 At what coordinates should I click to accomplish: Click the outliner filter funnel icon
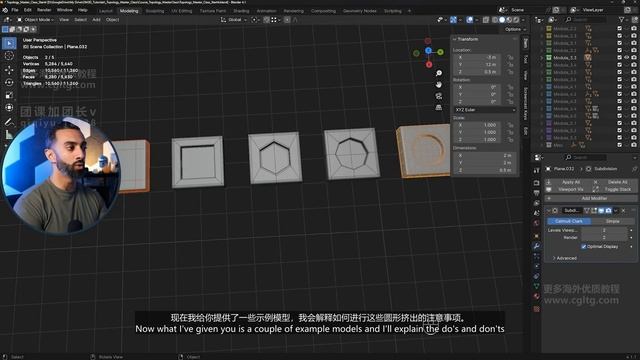coord(622,20)
